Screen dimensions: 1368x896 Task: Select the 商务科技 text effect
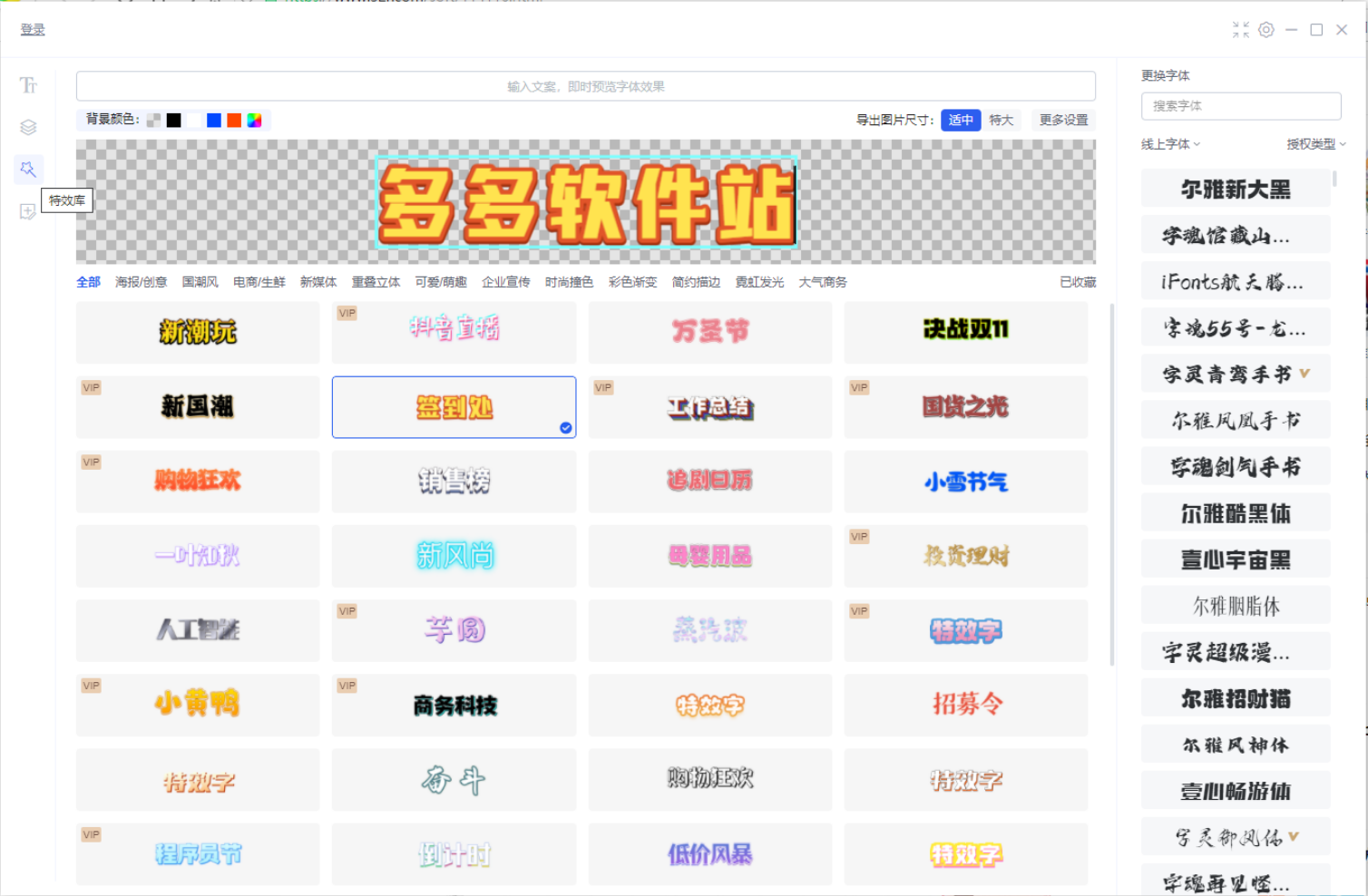pos(454,705)
